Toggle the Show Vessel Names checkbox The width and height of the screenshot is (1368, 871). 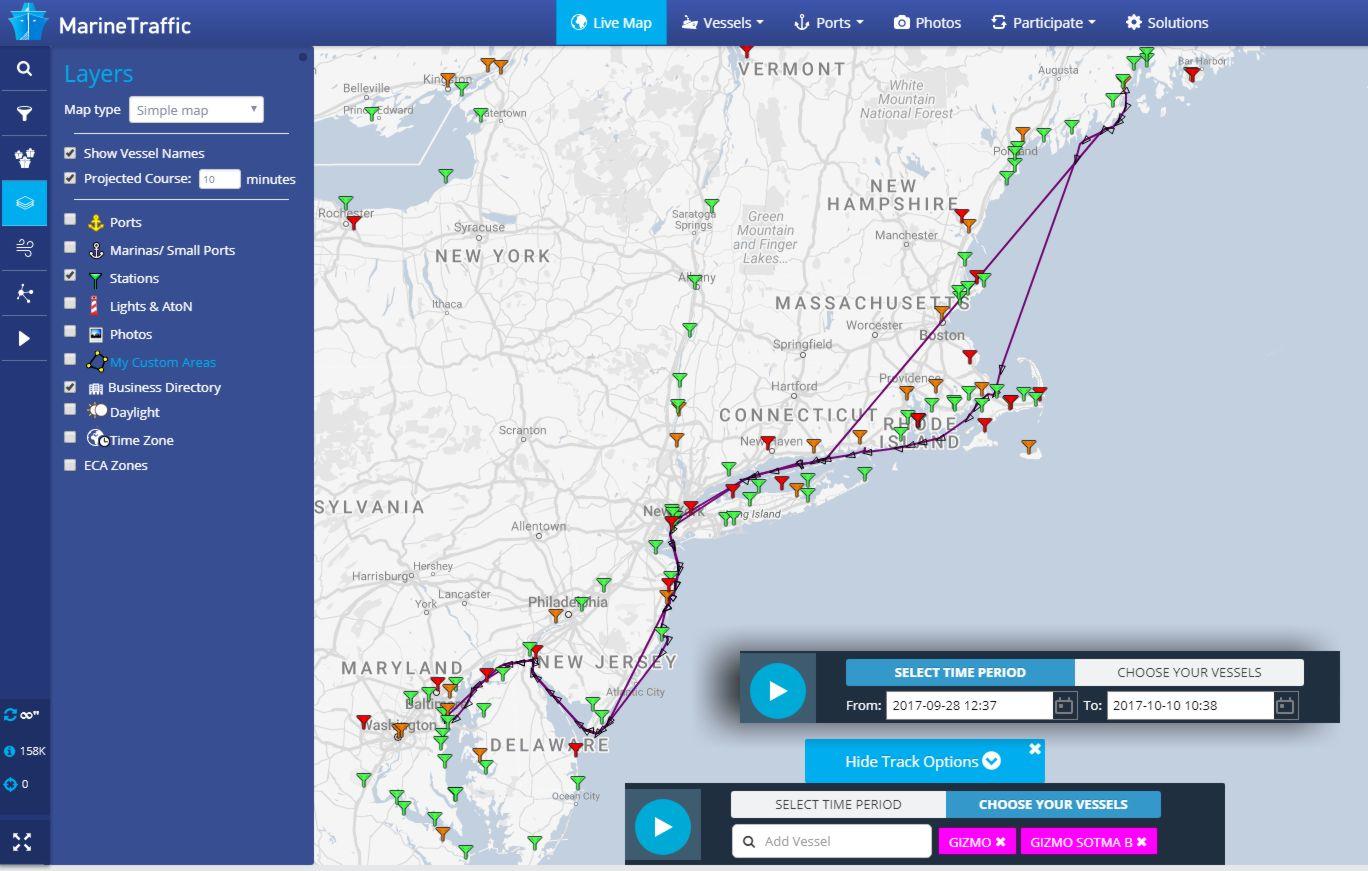point(70,153)
